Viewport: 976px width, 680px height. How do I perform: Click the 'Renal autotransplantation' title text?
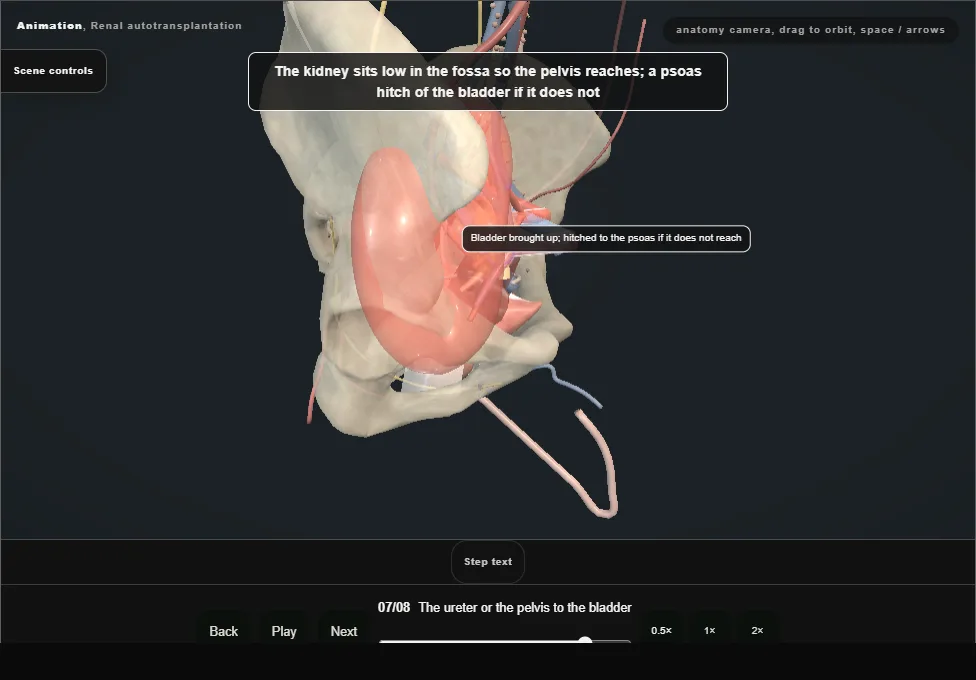coord(166,26)
